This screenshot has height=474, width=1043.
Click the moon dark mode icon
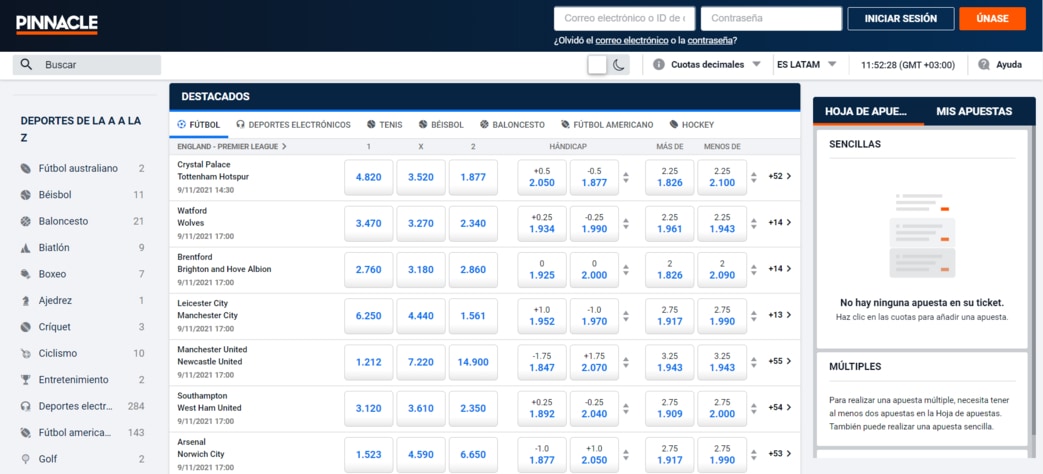[x=619, y=65]
